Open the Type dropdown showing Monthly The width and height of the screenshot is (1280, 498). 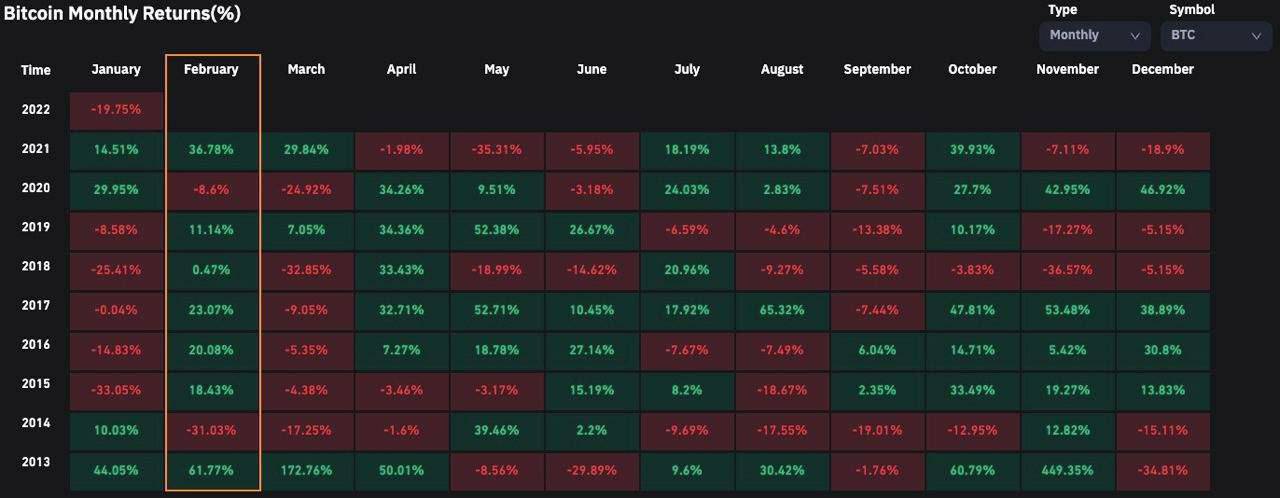[1094, 35]
